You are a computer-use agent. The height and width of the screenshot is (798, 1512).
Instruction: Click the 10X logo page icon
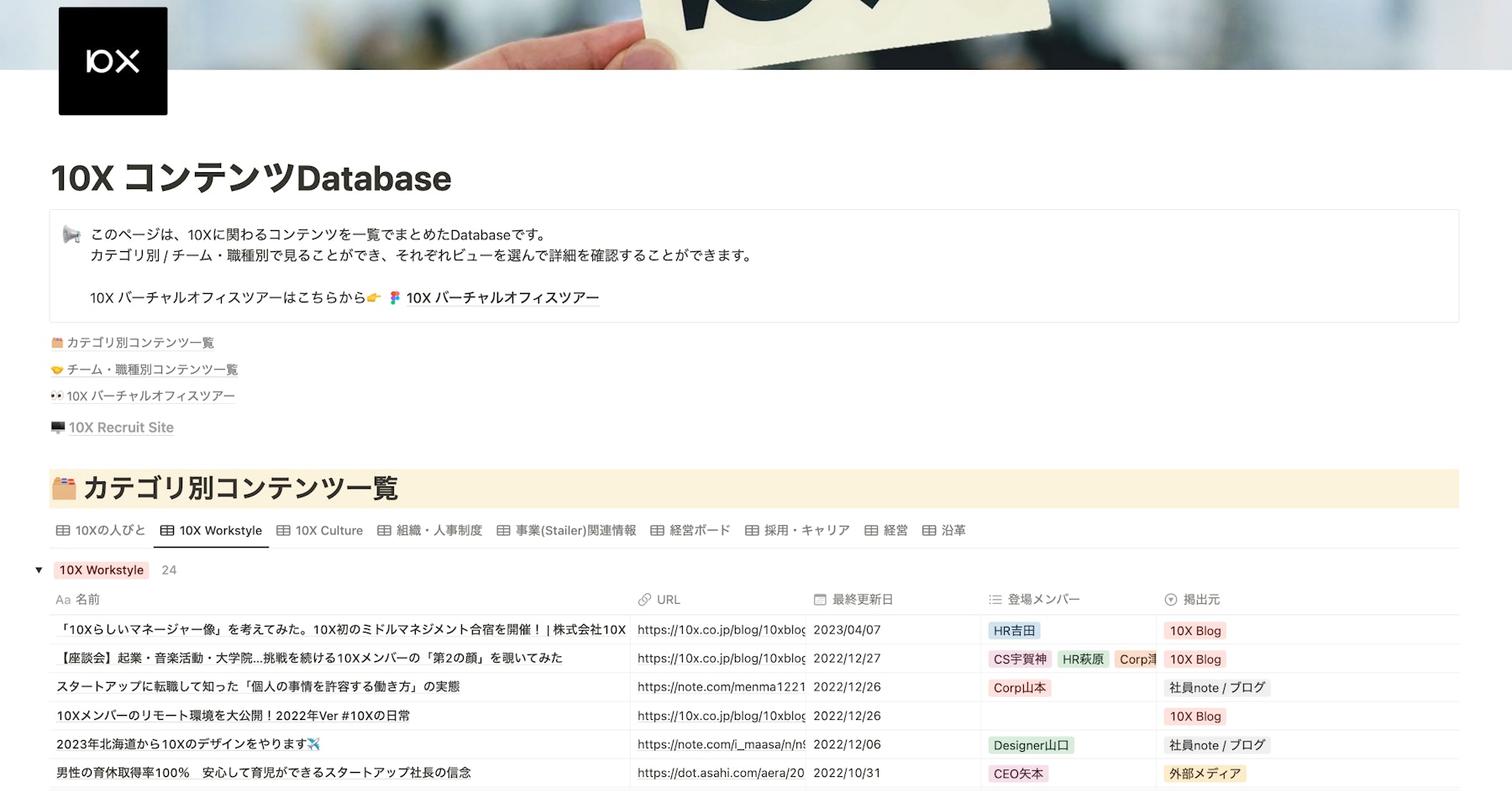tap(113, 61)
